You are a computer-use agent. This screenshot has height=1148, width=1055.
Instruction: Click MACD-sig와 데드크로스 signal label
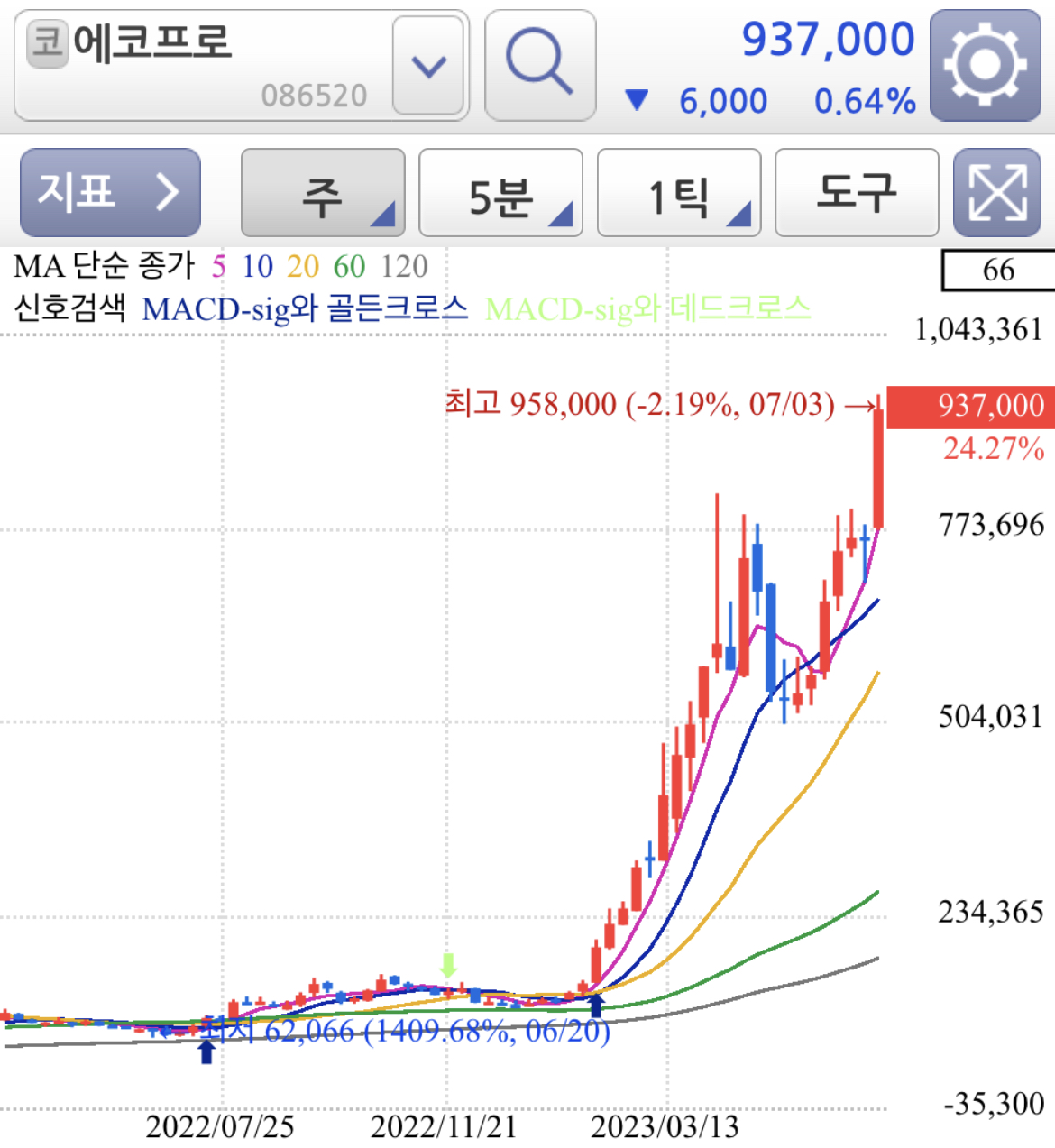(x=647, y=309)
